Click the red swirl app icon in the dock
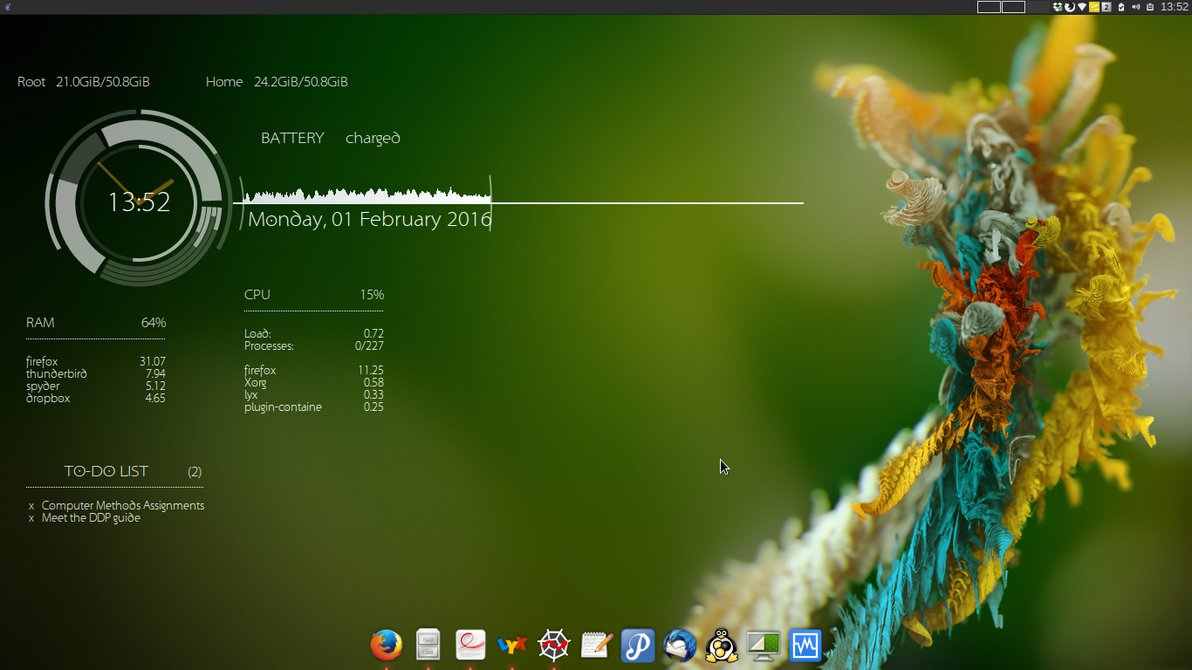Image resolution: width=1192 pixels, height=670 pixels. pos(470,645)
